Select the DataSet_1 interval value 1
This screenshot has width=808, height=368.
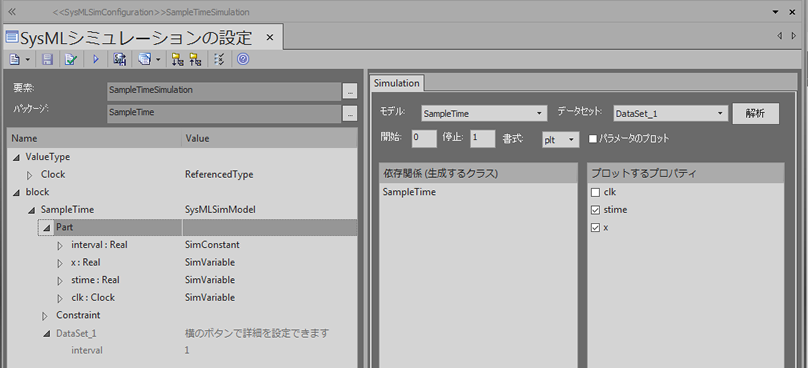[x=187, y=350]
